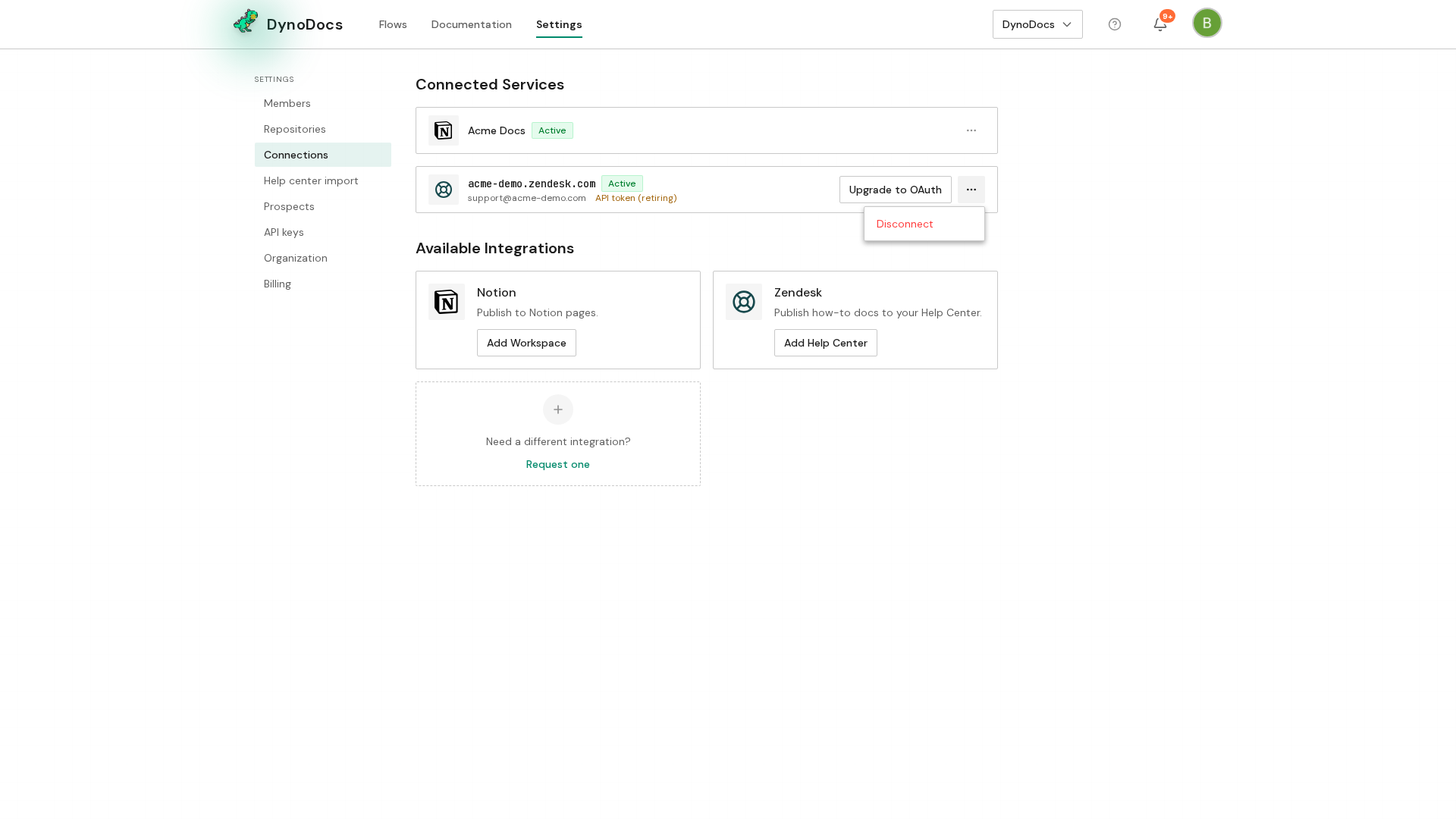The image size is (1456, 819).
Task: Click the DynoDocs dinosaur logo
Action: tap(246, 22)
